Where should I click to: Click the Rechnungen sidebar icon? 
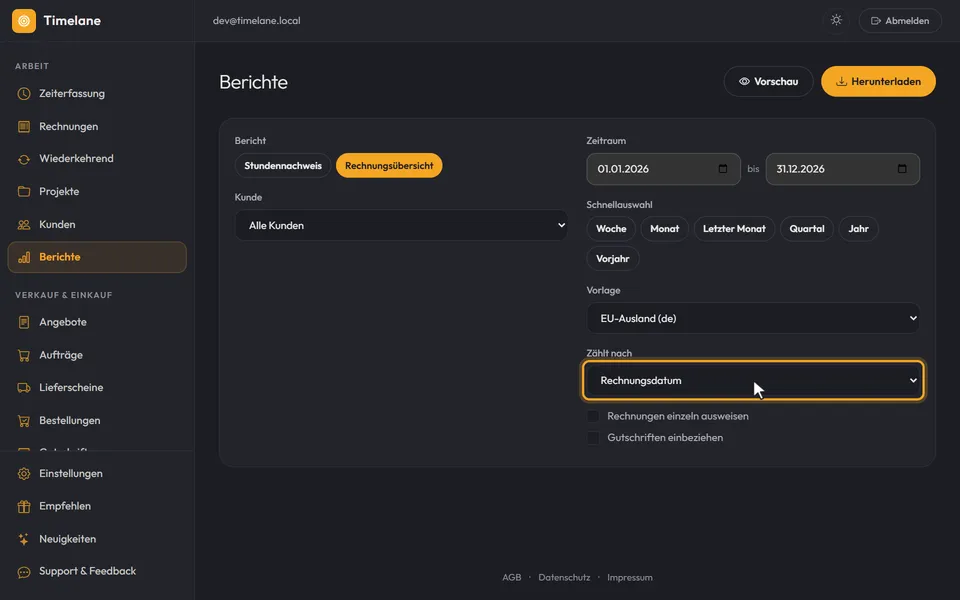click(x=24, y=127)
